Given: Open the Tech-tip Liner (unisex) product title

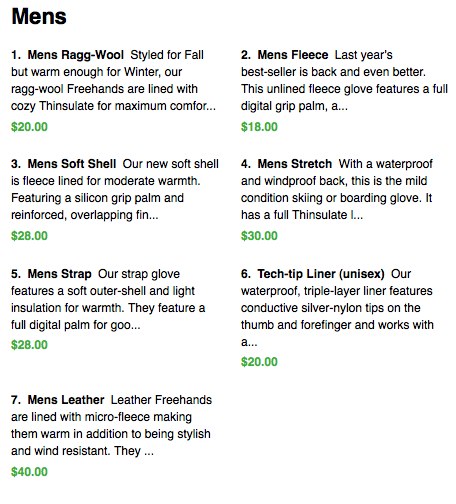Looking at the screenshot, I should tap(321, 274).
